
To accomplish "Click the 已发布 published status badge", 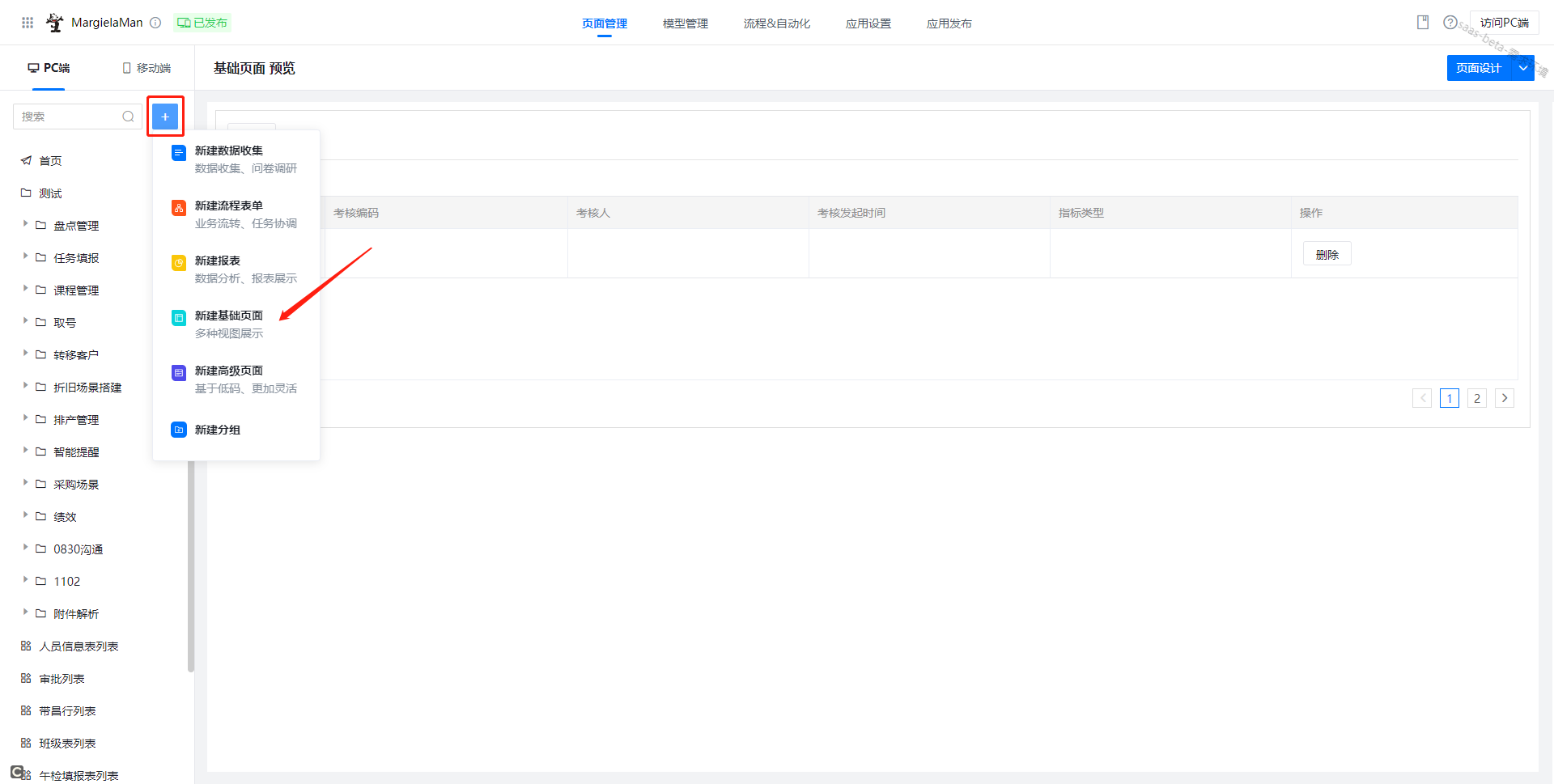I will coord(202,23).
